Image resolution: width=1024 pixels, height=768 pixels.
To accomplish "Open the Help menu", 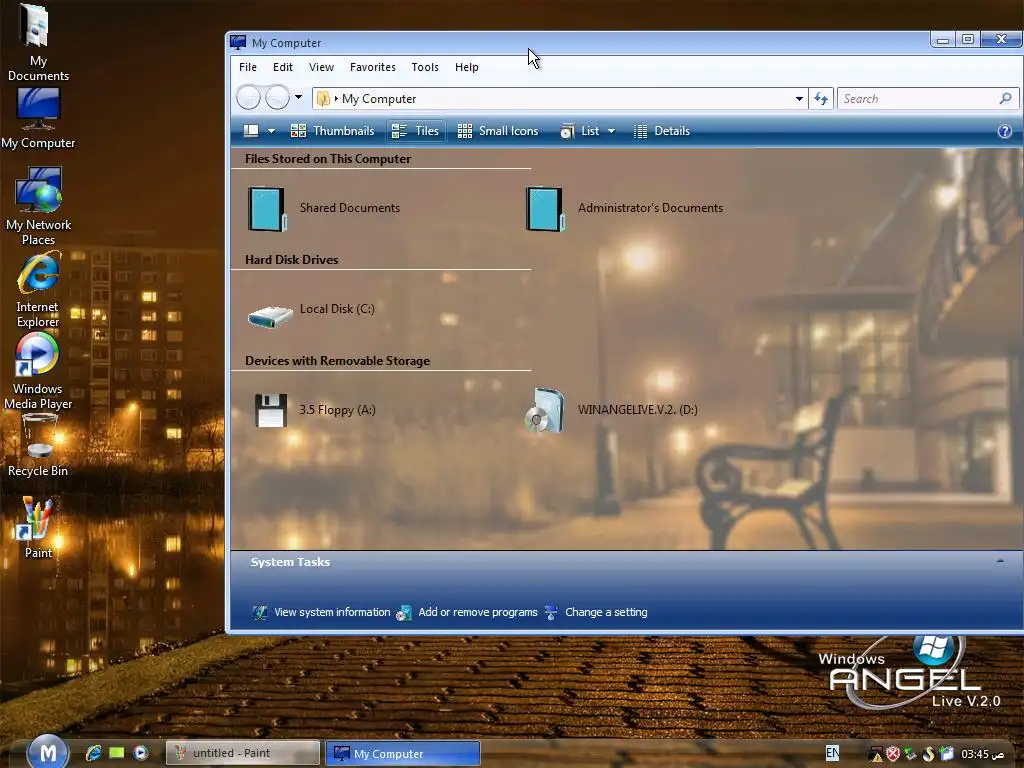I will (467, 67).
